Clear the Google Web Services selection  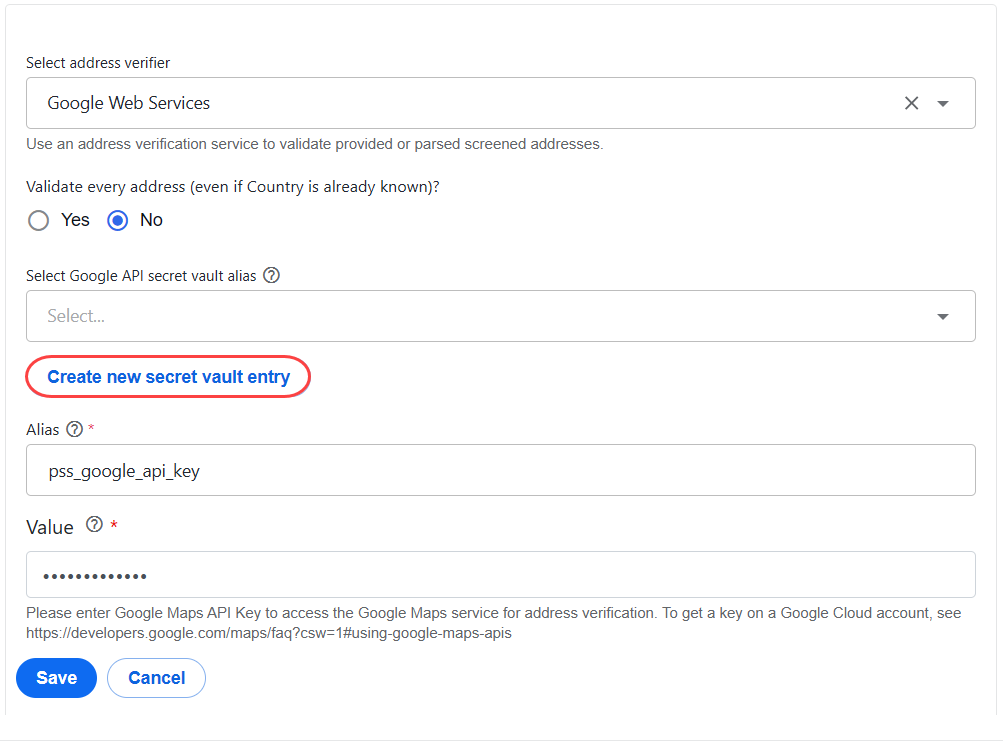[911, 103]
